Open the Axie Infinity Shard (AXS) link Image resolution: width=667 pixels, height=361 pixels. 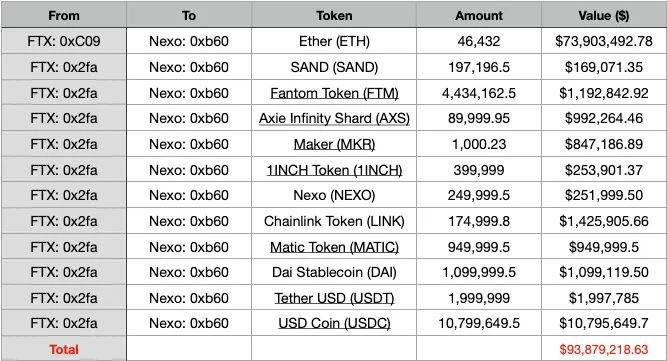334,118
